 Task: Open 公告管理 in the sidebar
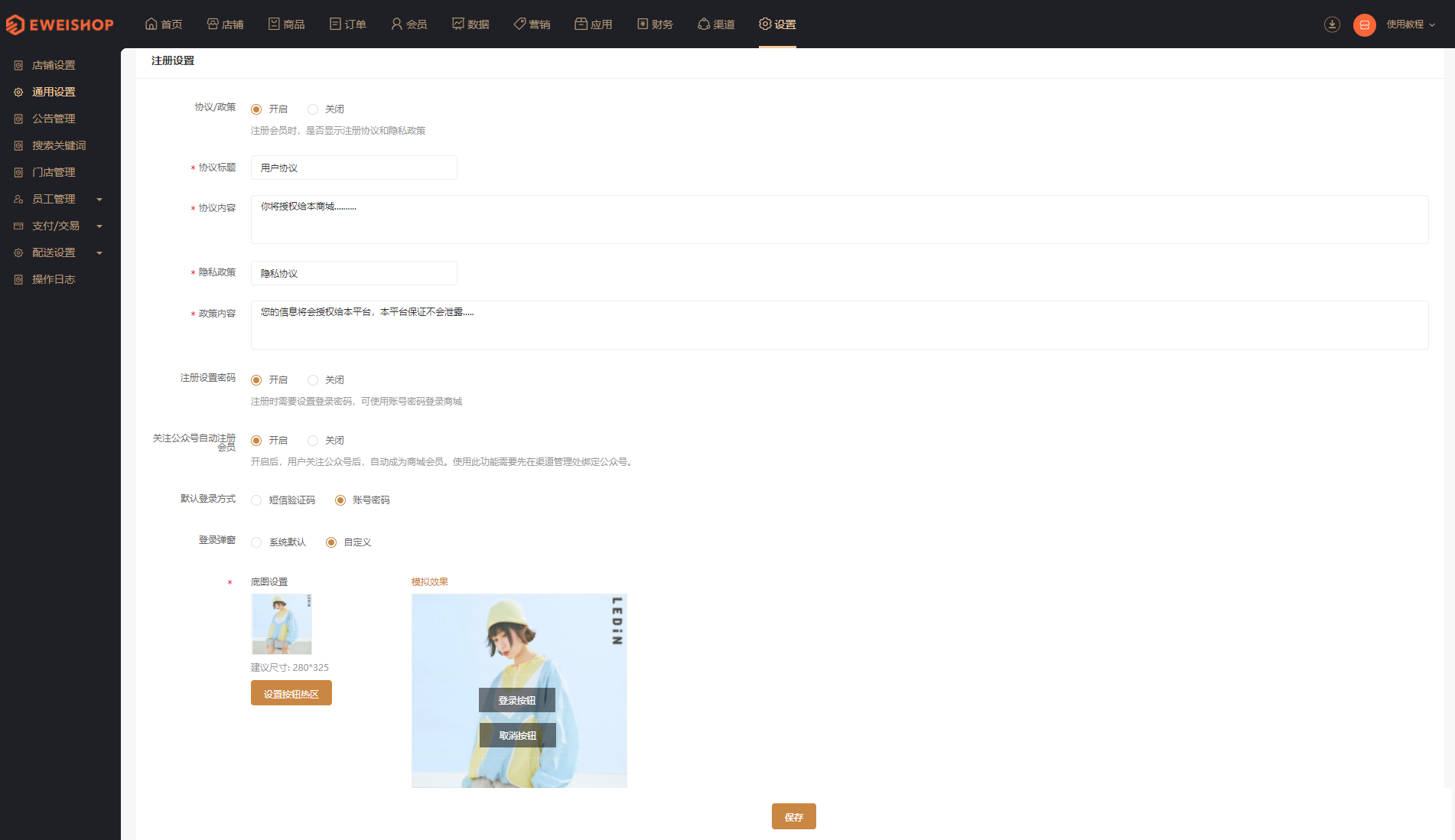coord(54,119)
